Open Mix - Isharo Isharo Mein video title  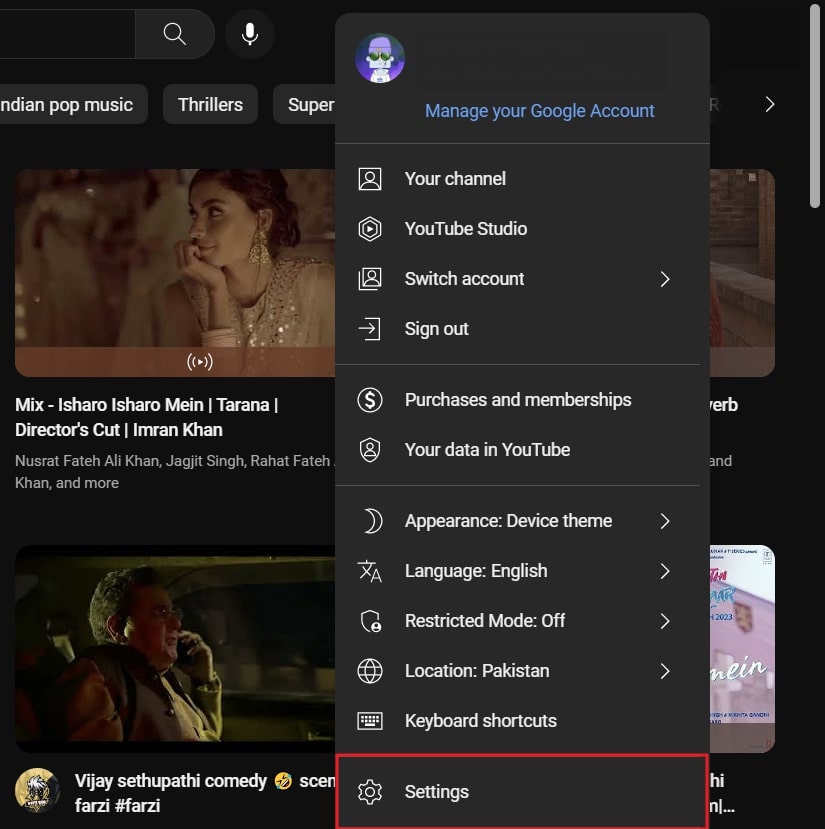click(x=146, y=417)
